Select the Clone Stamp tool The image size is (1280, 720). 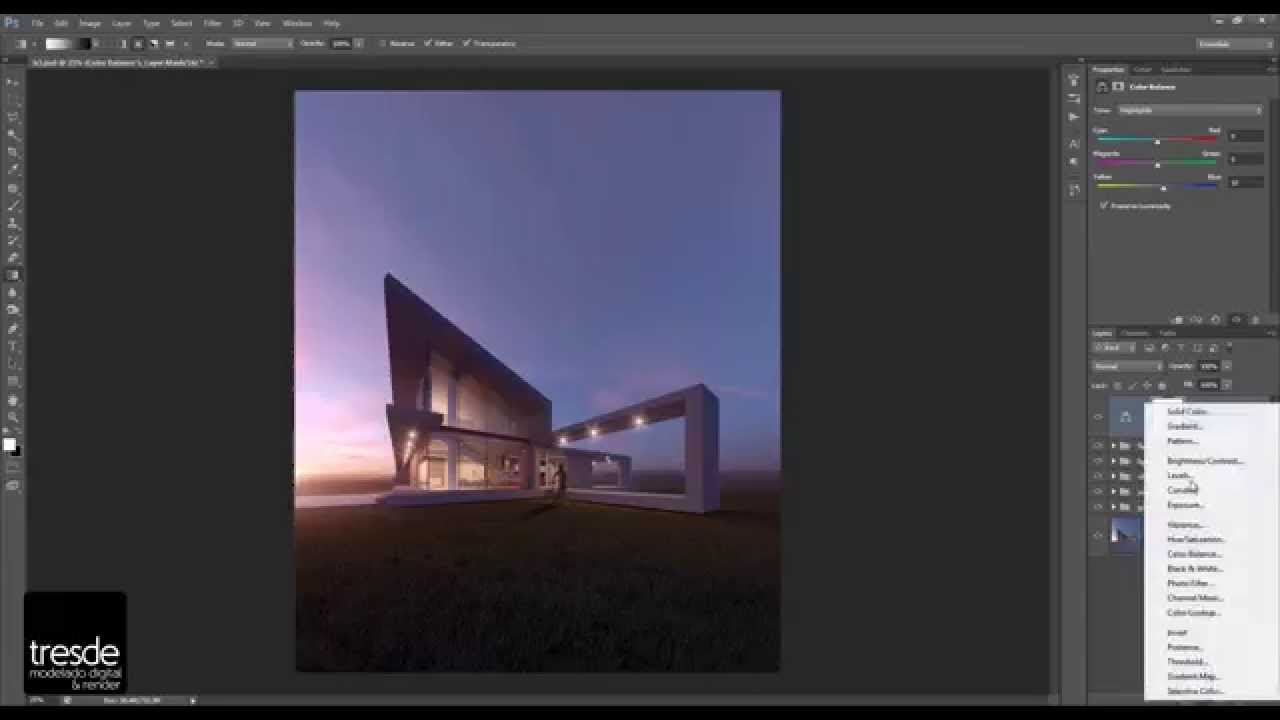click(x=13, y=223)
